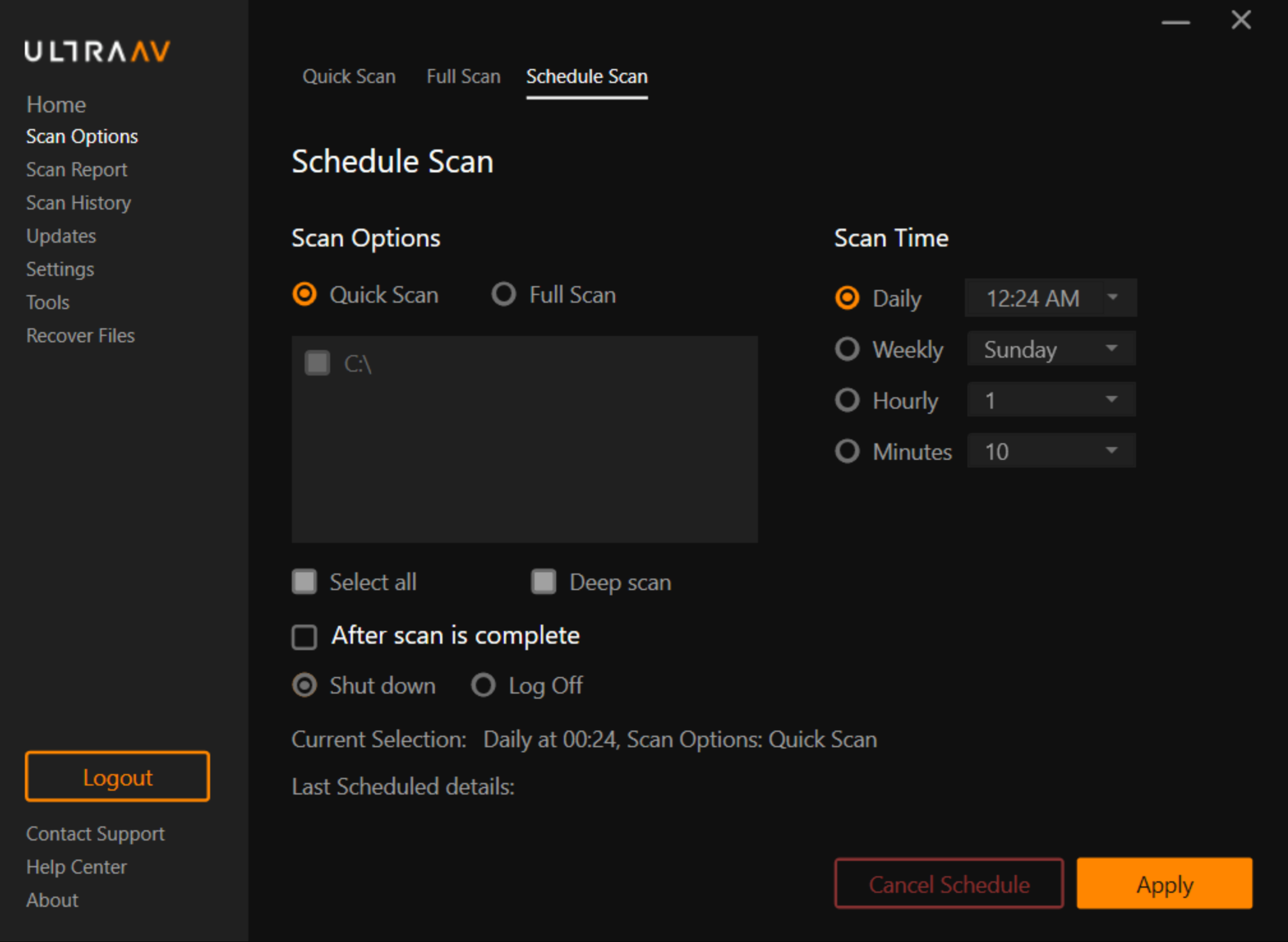This screenshot has height=942, width=1288.
Task: Open the Full Scan tab
Action: tap(463, 77)
